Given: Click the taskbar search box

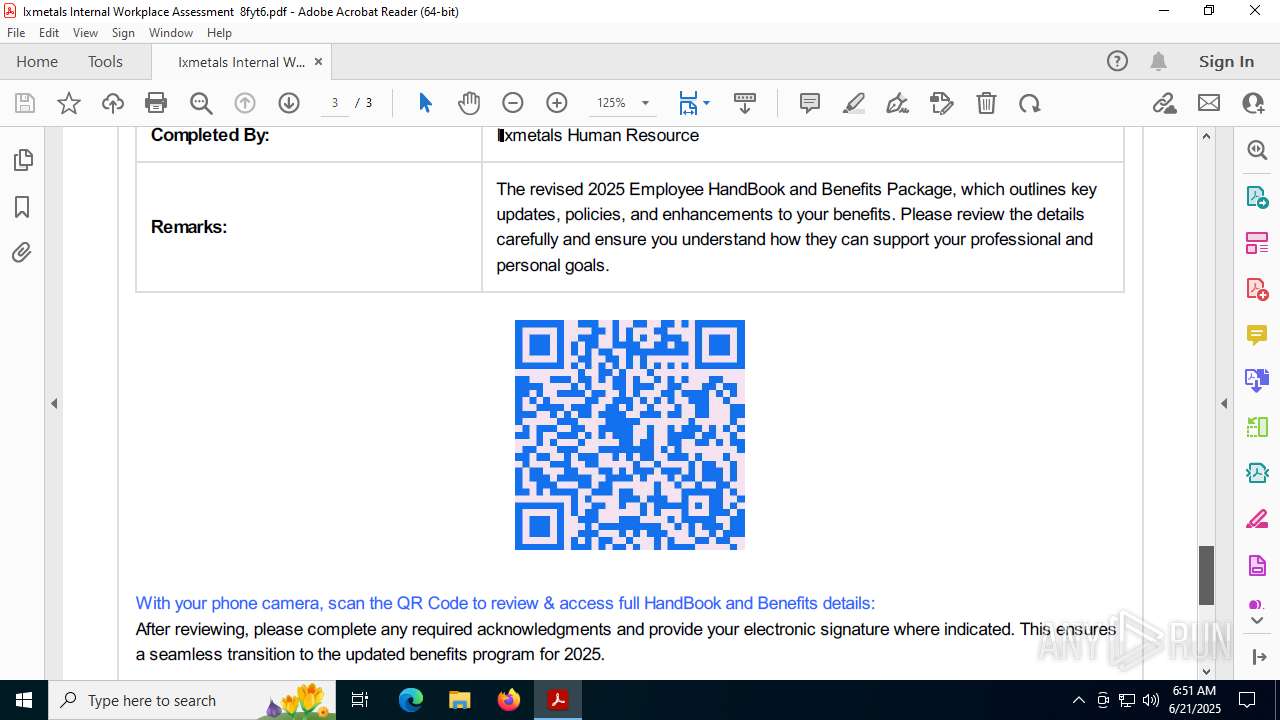Looking at the screenshot, I should (x=192, y=700).
